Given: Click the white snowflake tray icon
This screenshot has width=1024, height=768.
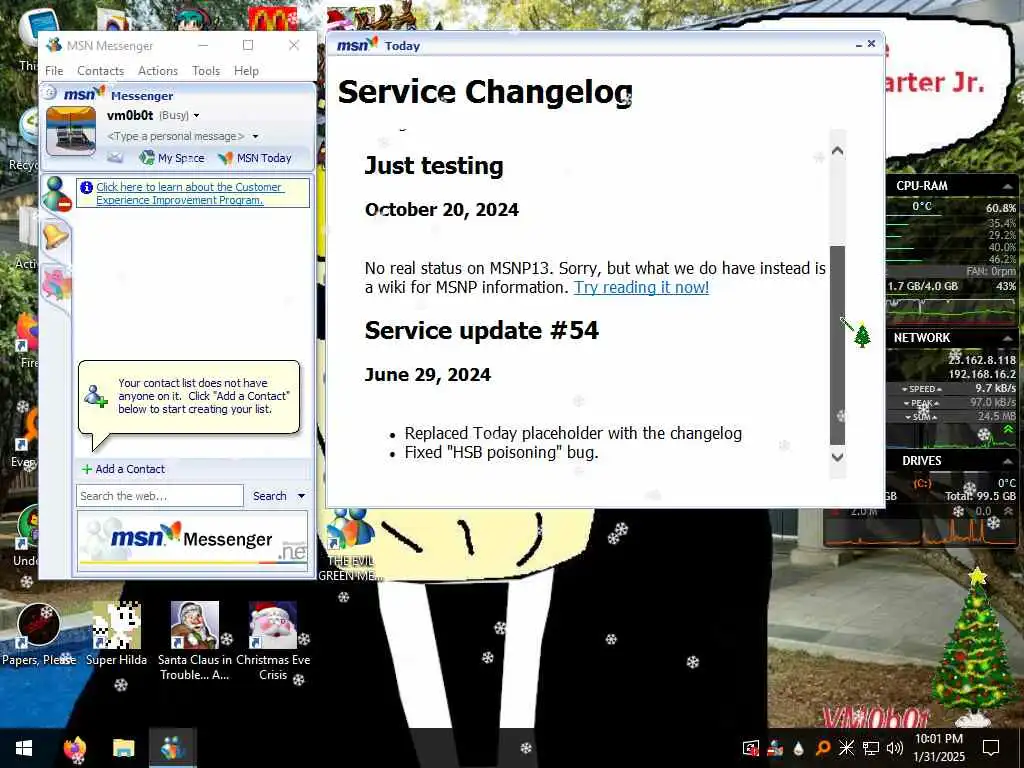Looking at the screenshot, I should (x=846, y=748).
